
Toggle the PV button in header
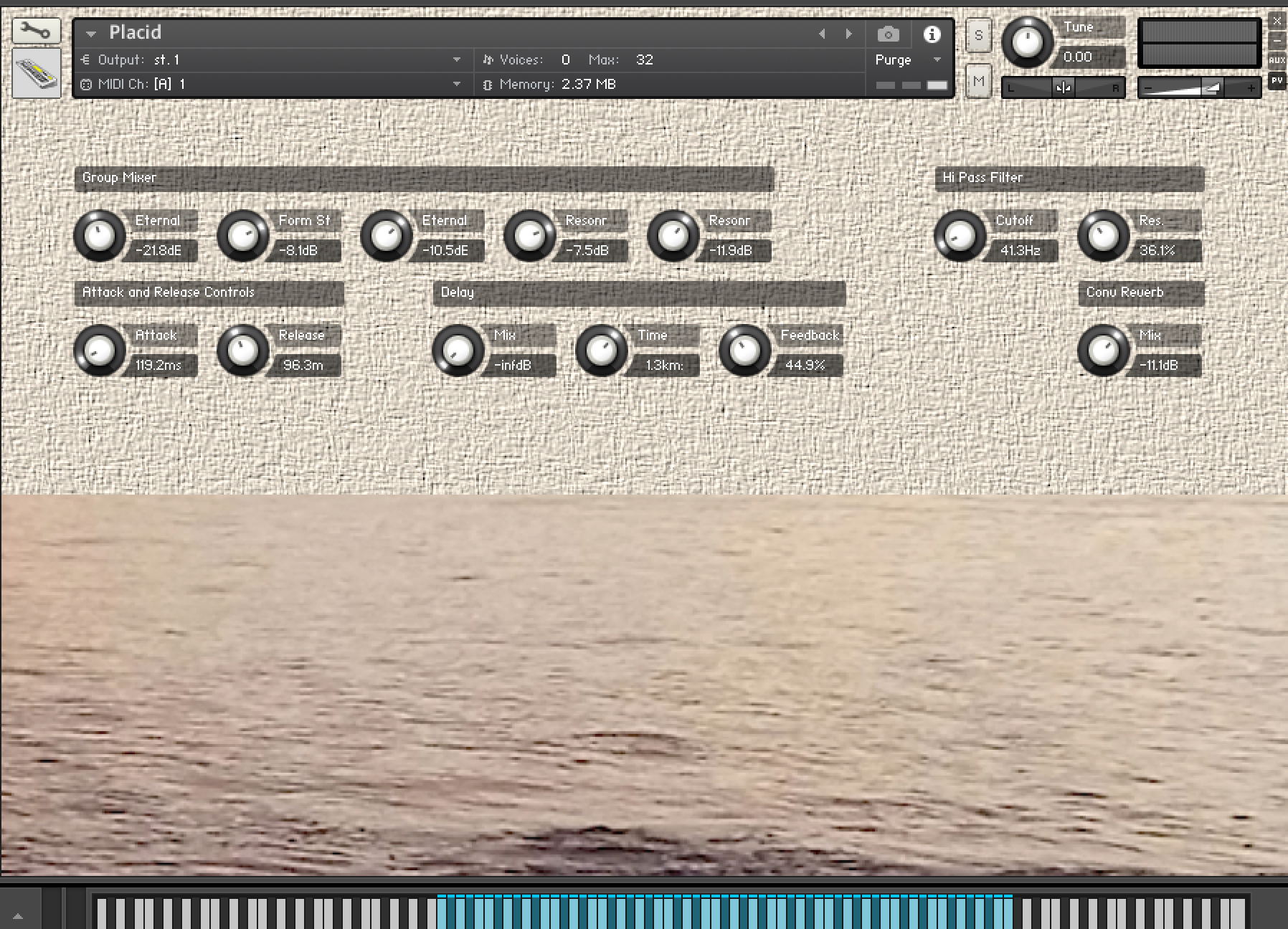(x=1277, y=81)
